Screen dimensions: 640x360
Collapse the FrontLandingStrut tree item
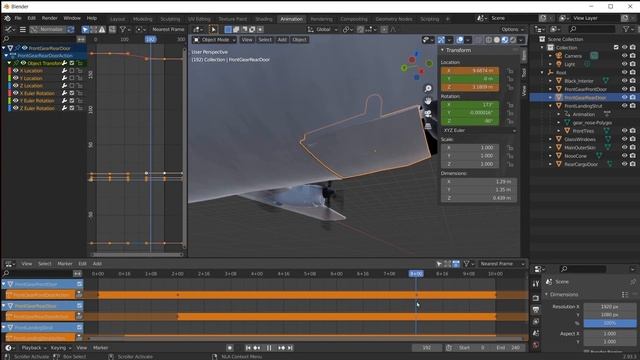(550, 106)
